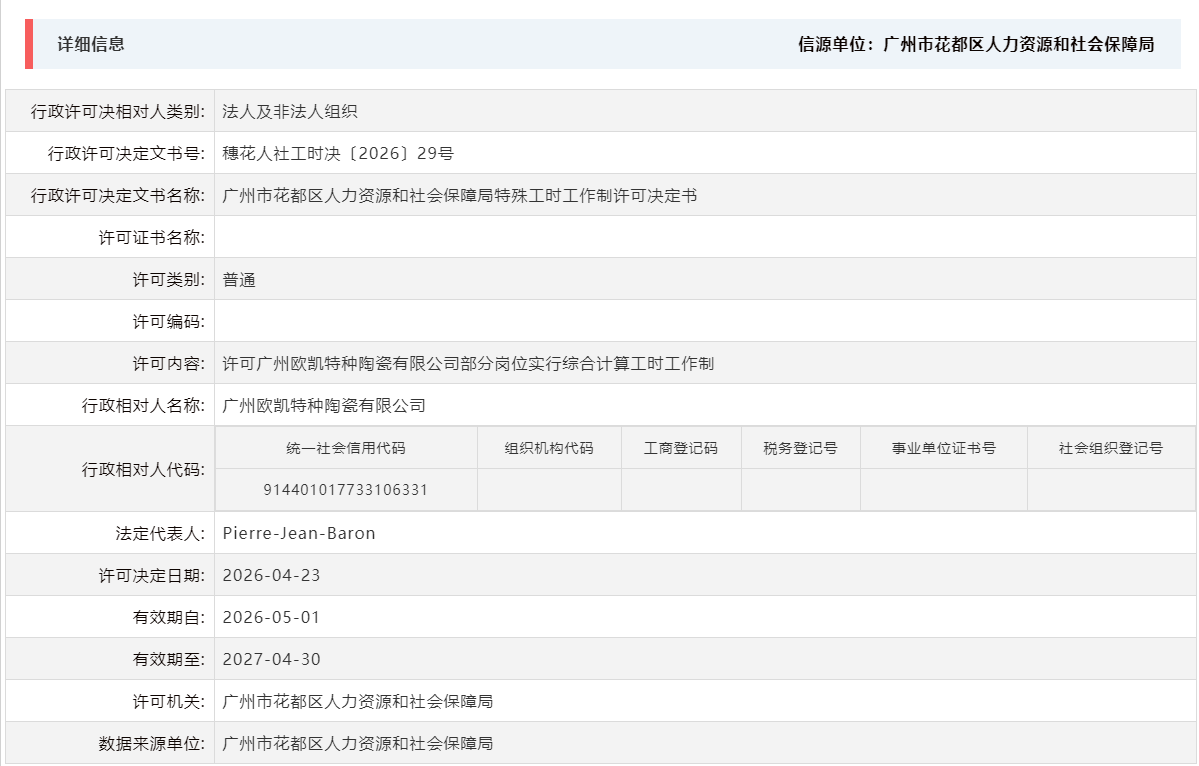This screenshot has height=766, width=1199.
Task: Click the 许可编码 label
Action: pos(168,322)
